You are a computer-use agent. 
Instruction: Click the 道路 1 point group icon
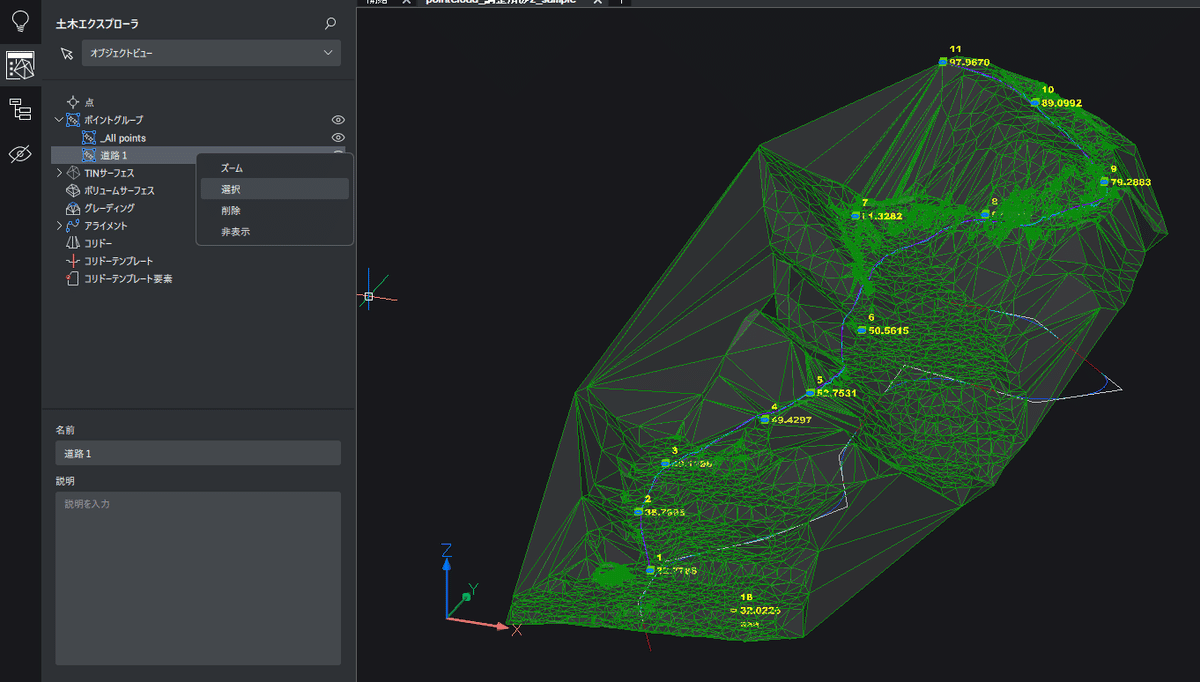tap(88, 155)
